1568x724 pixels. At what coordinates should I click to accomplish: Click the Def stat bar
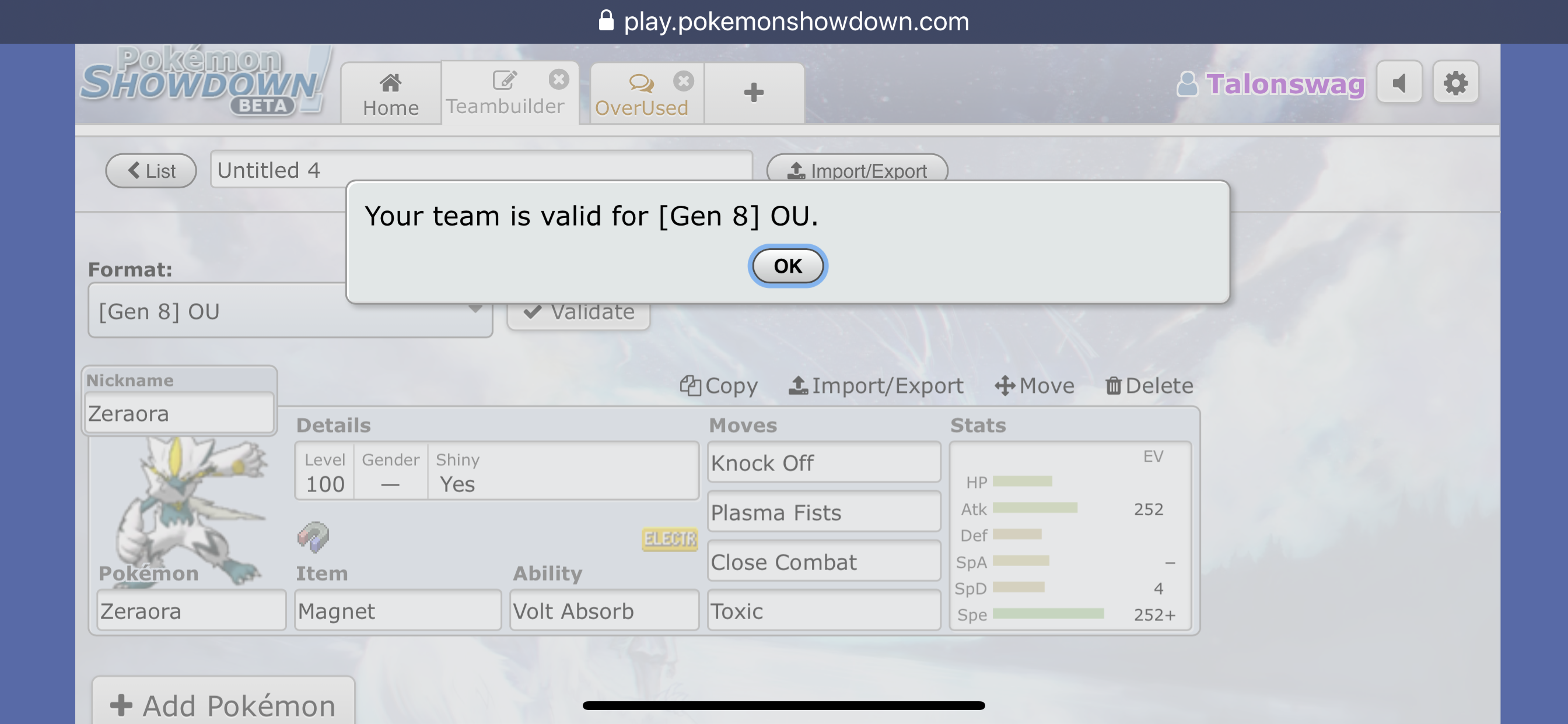(x=1017, y=533)
